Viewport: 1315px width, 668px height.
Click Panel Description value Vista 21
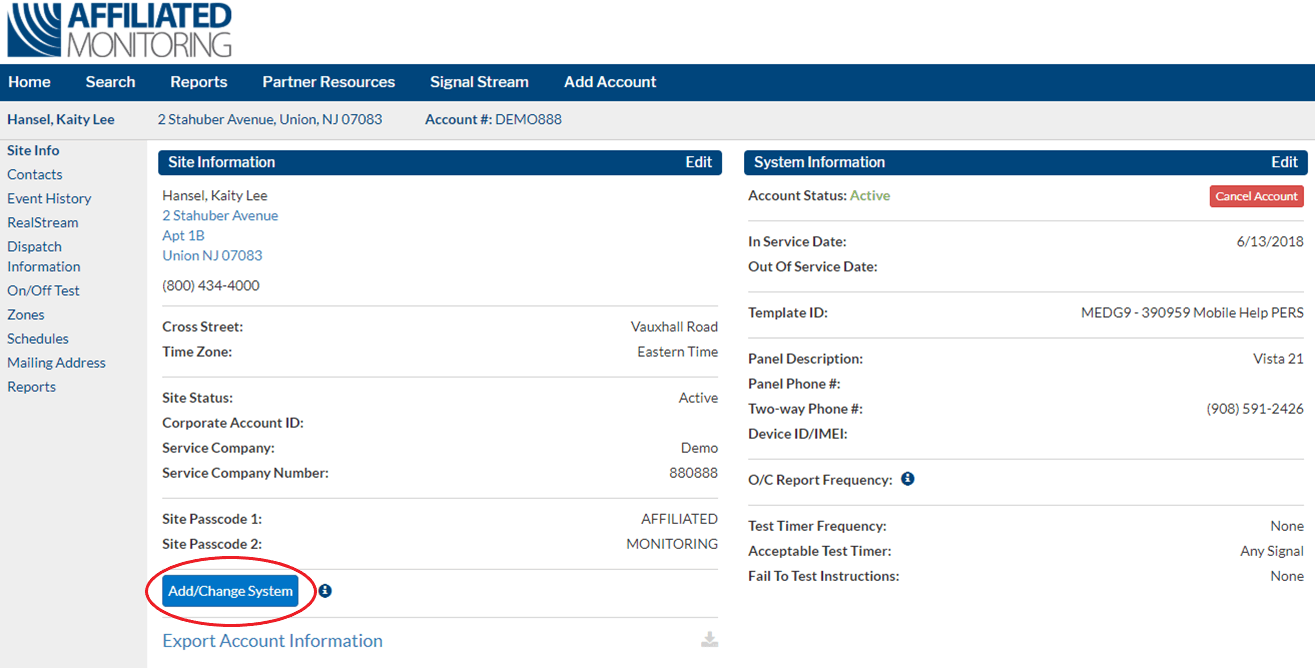coord(1278,358)
